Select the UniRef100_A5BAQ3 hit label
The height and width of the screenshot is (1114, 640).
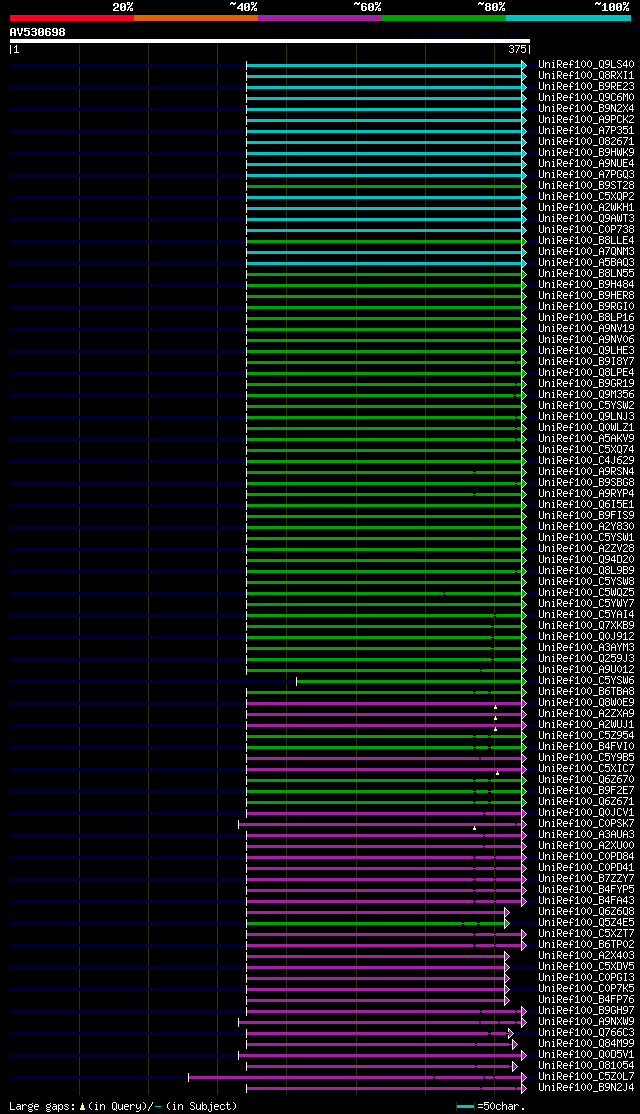point(586,263)
